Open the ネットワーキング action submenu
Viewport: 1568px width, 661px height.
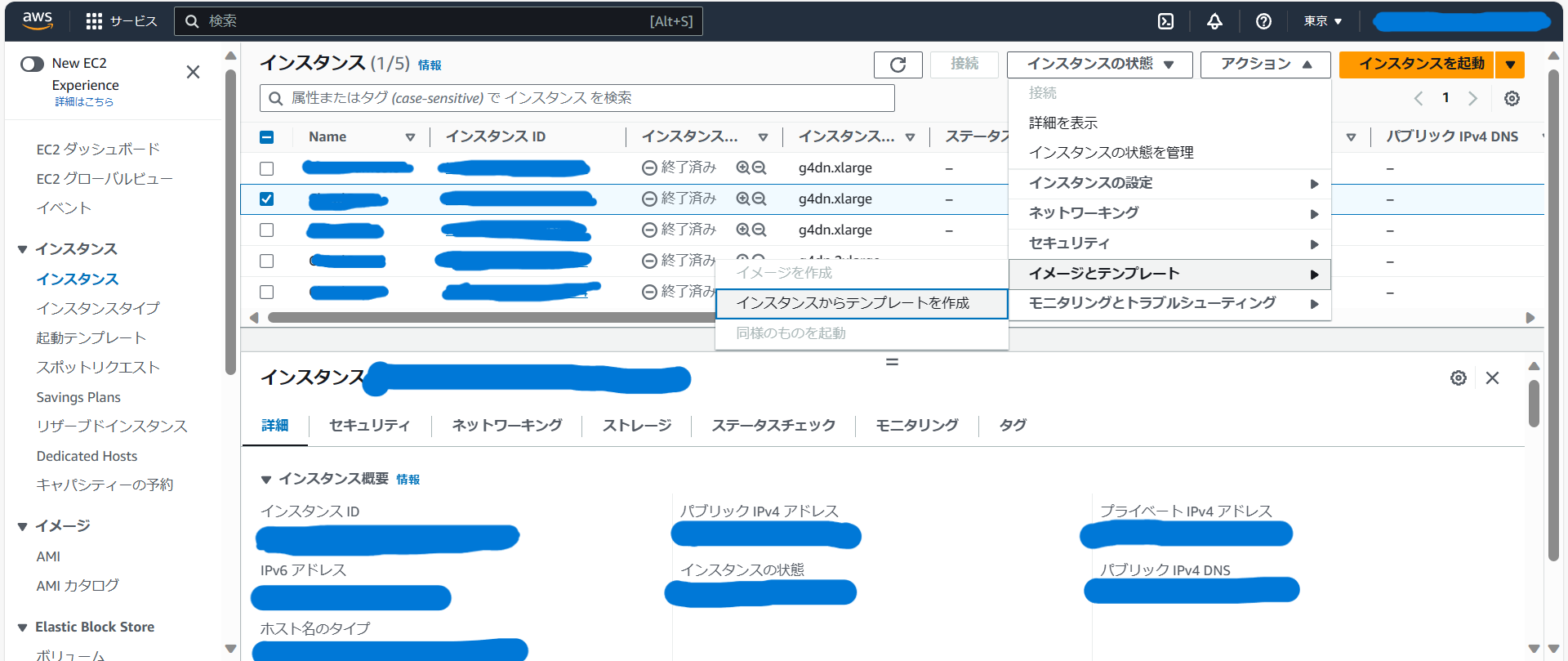pyautogui.click(x=1169, y=213)
